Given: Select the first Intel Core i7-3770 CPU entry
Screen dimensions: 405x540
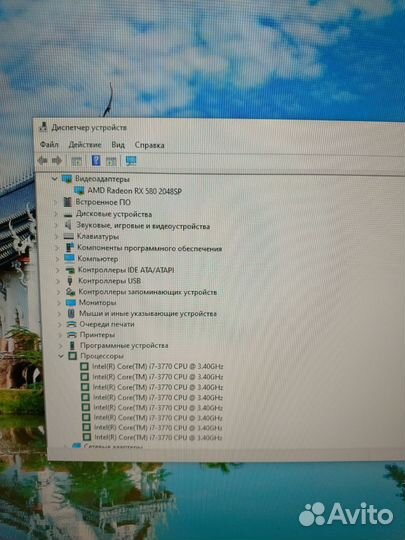Looking at the screenshot, I should point(158,366).
